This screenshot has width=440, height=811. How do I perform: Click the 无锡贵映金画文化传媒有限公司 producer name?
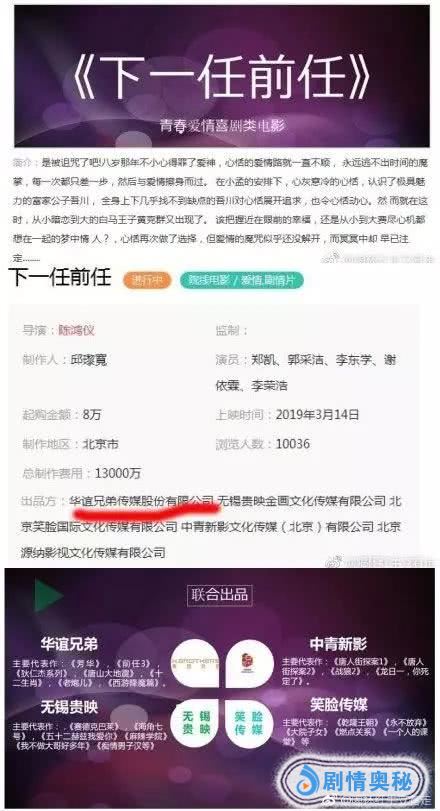click(x=302, y=501)
